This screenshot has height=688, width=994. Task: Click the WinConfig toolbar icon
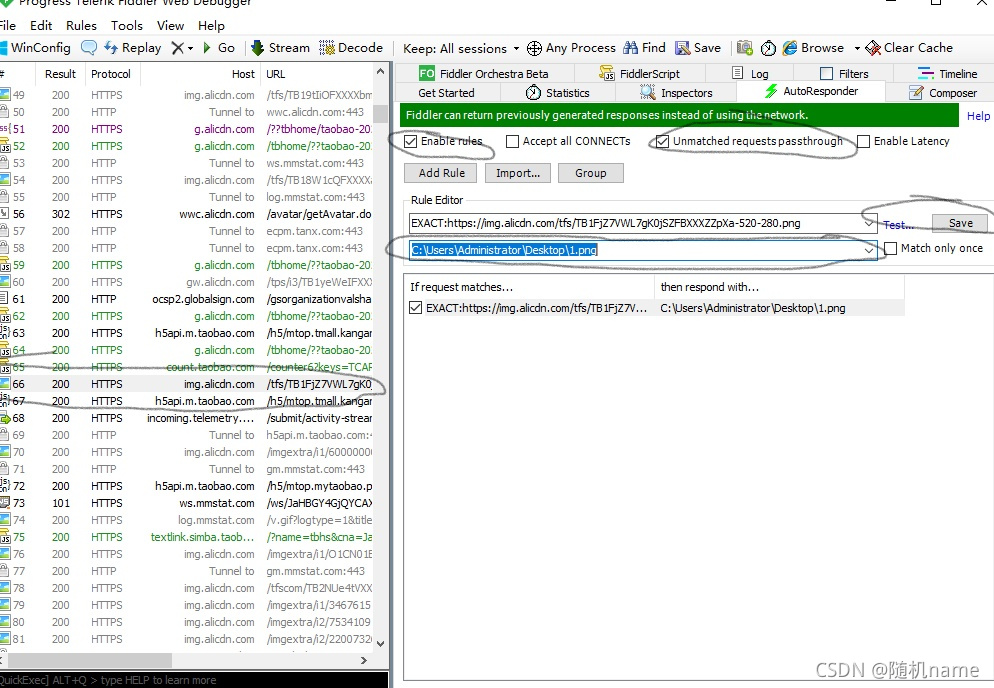tap(3, 48)
